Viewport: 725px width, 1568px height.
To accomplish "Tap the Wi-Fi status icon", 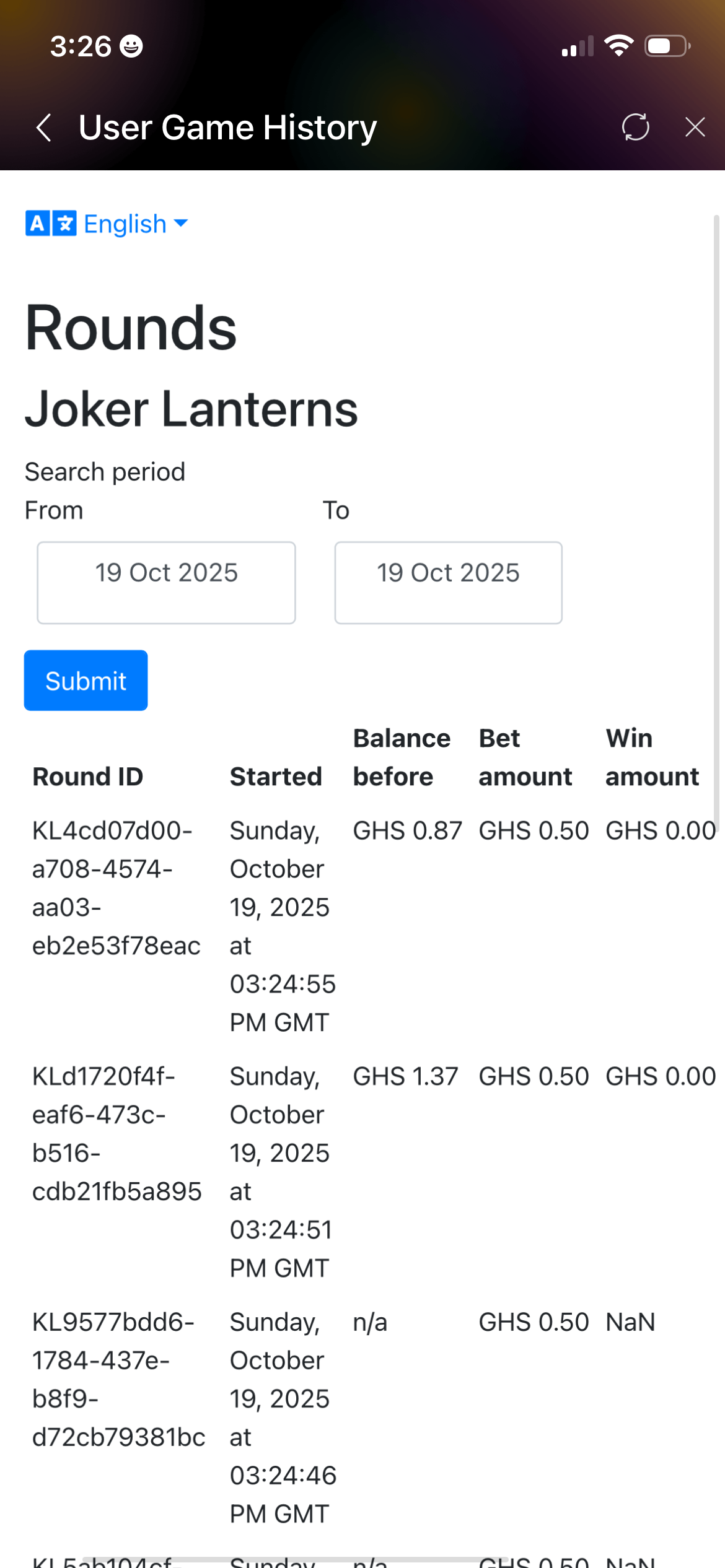I will (x=618, y=46).
